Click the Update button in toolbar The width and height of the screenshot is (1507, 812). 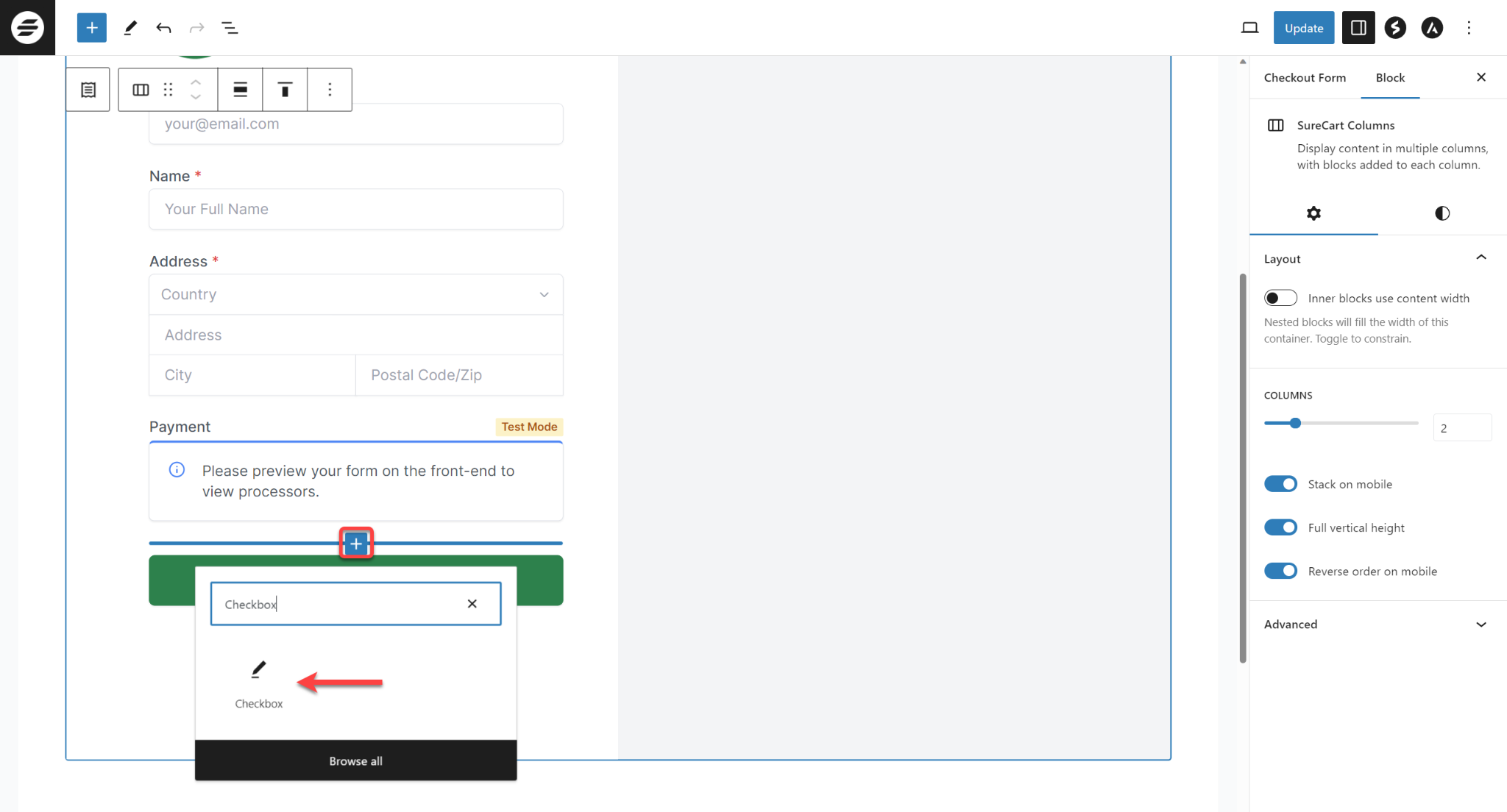coord(1304,28)
